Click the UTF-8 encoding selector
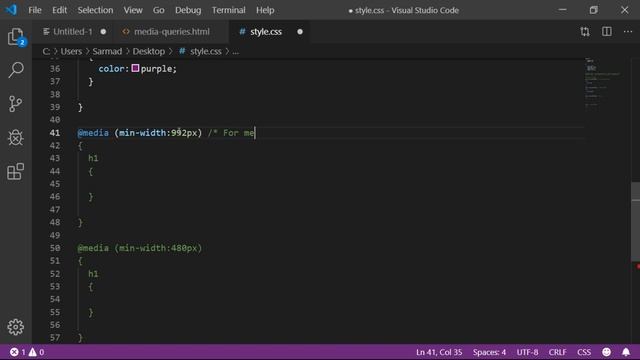The image size is (640, 360). 527,352
